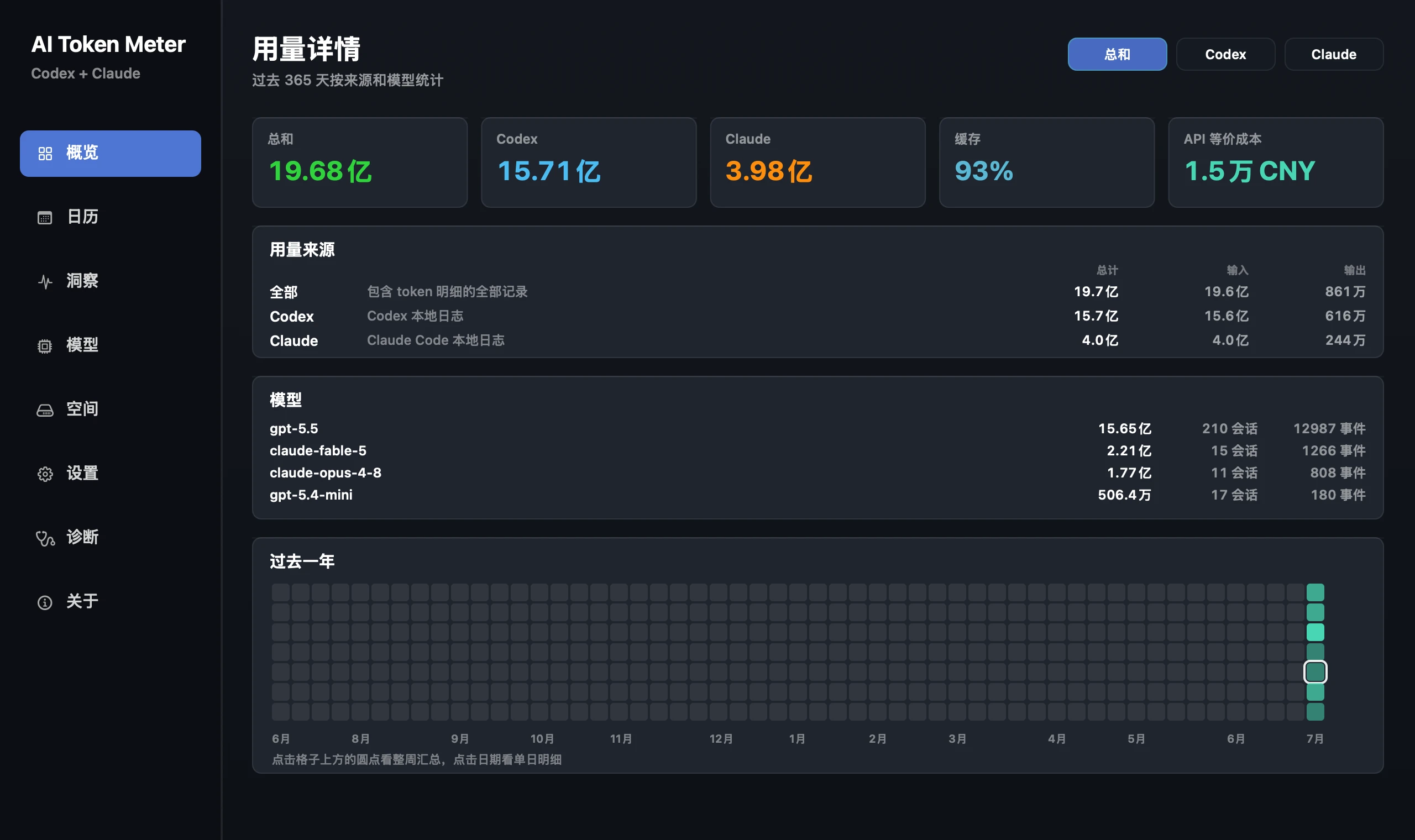This screenshot has height=840, width=1415.
Task: Click the 506.4万 token total
Action: 1125,495
